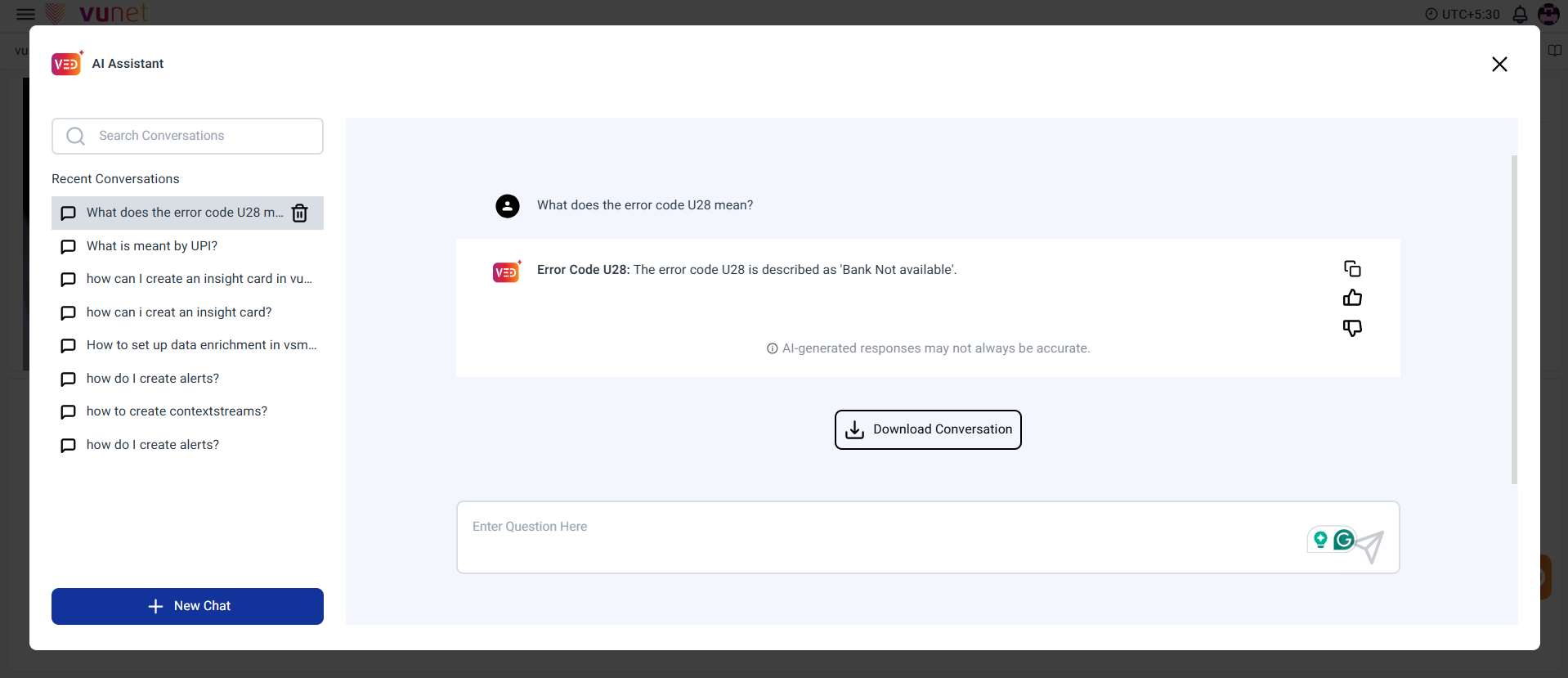Open the hamburger menu at top left
This screenshot has width=1568, height=678.
[25, 14]
